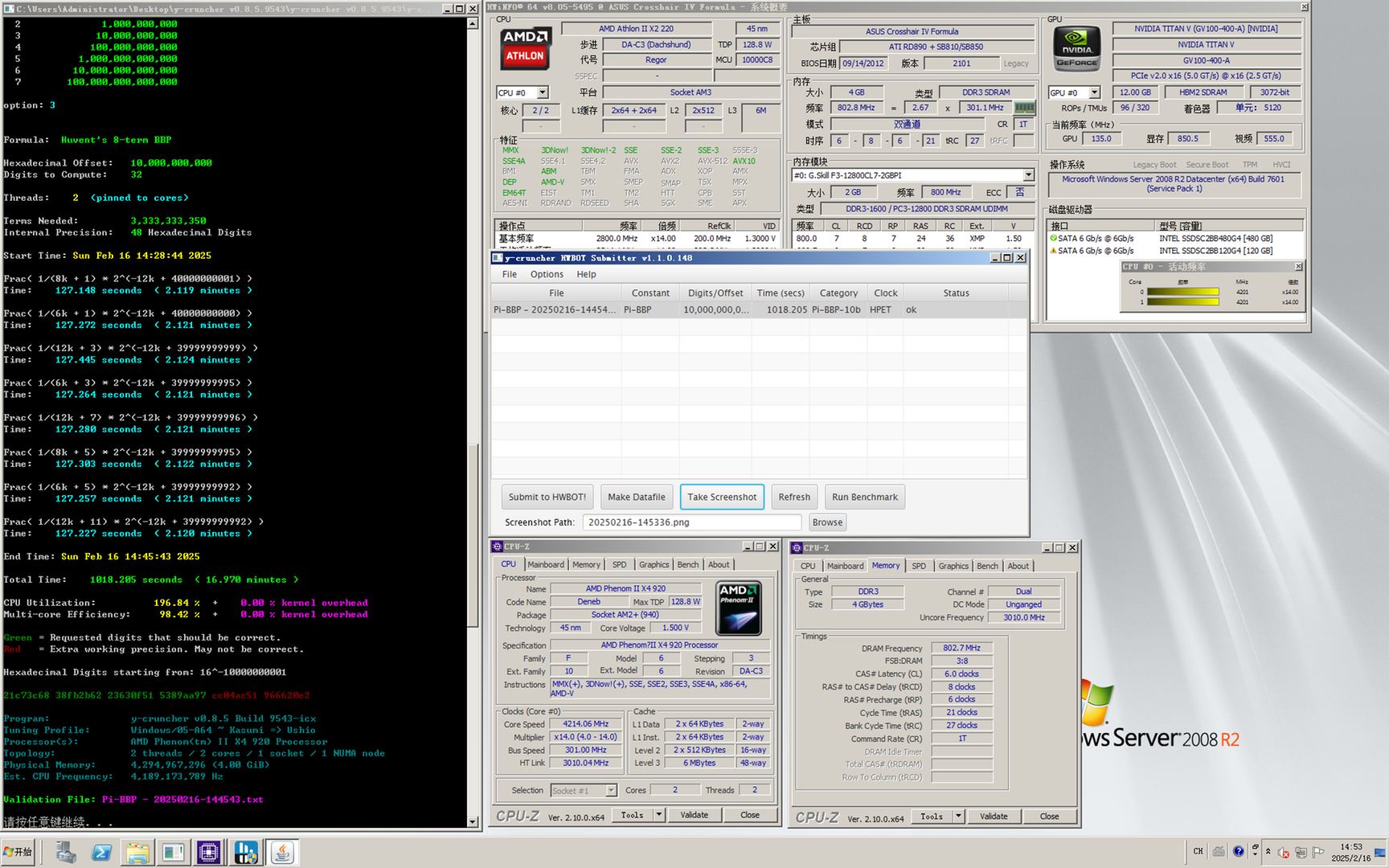Click the Time (secs) column header
The width and height of the screenshot is (1389, 868).
(x=781, y=293)
